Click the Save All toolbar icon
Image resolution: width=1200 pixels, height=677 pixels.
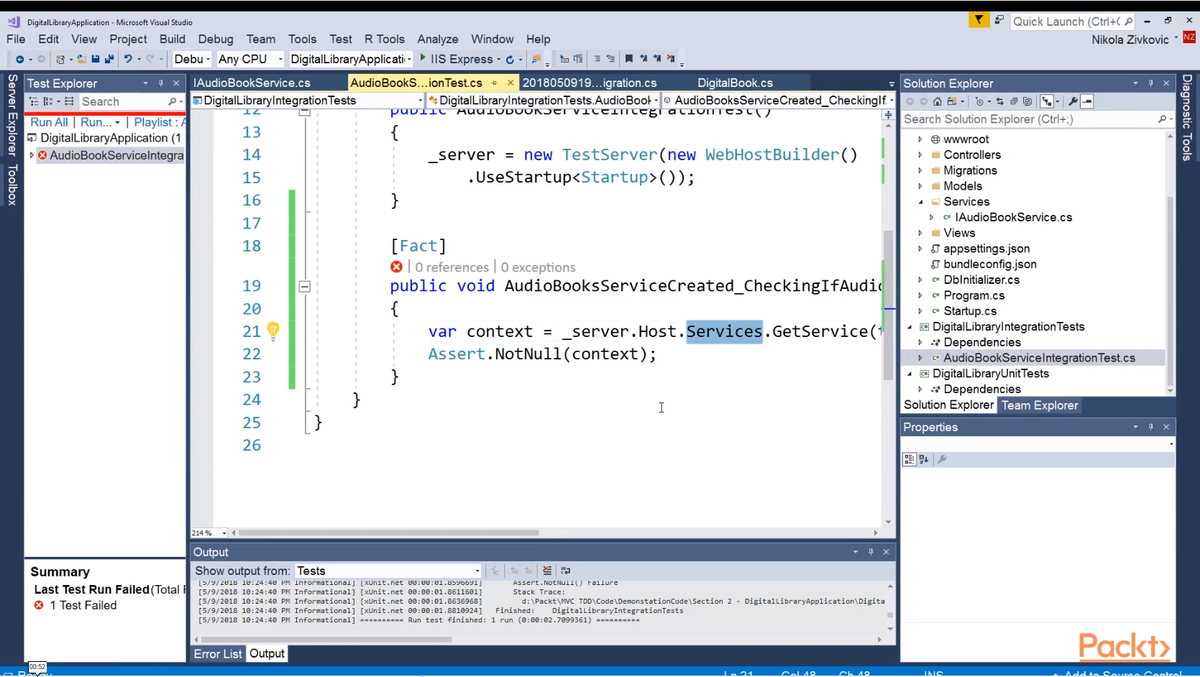click(x=108, y=59)
